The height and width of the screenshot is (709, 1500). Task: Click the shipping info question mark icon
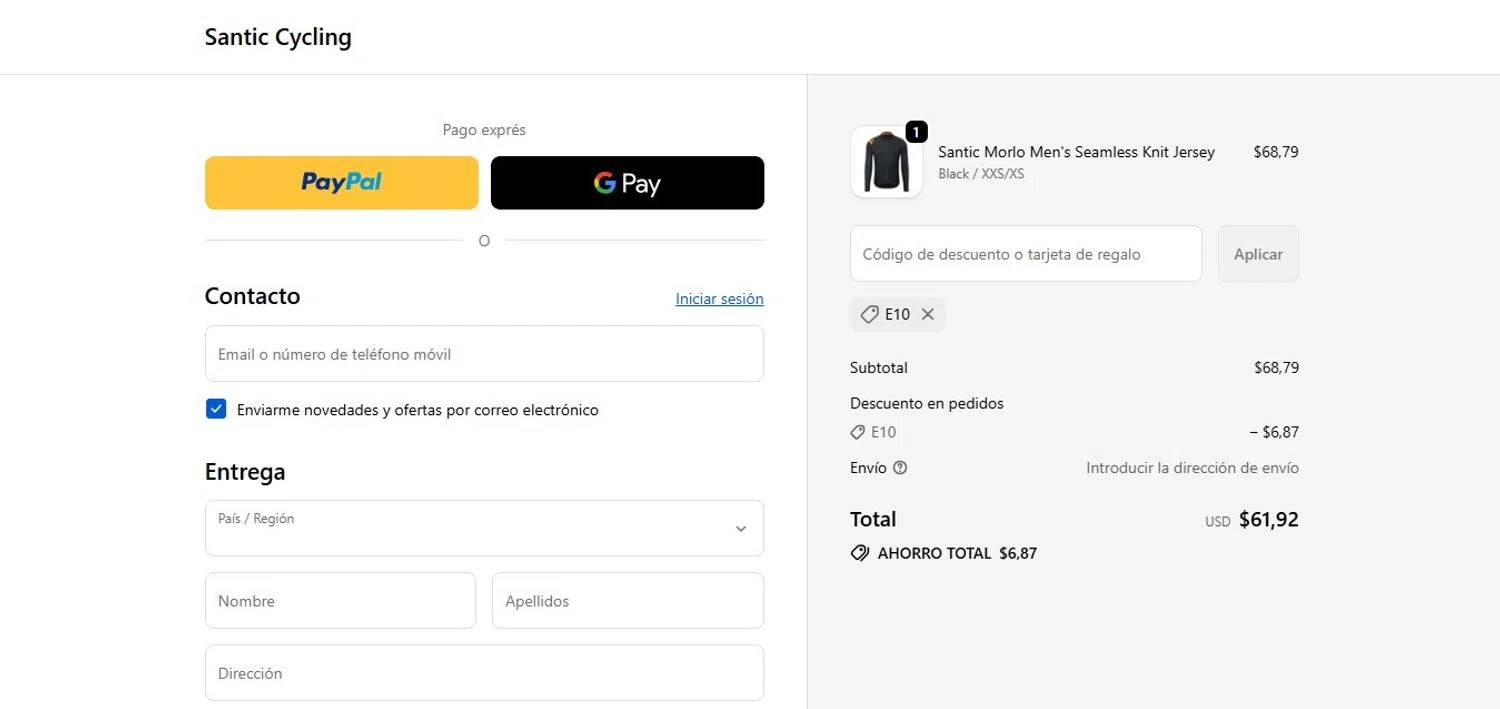tap(900, 468)
